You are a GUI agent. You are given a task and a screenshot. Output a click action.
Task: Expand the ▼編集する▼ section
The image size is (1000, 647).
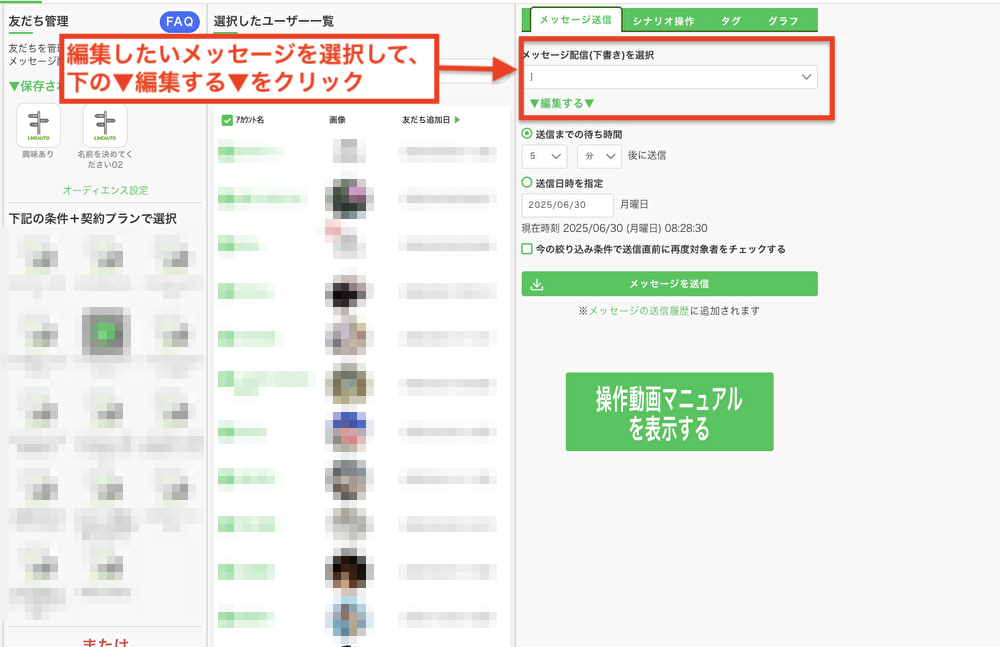(x=561, y=103)
